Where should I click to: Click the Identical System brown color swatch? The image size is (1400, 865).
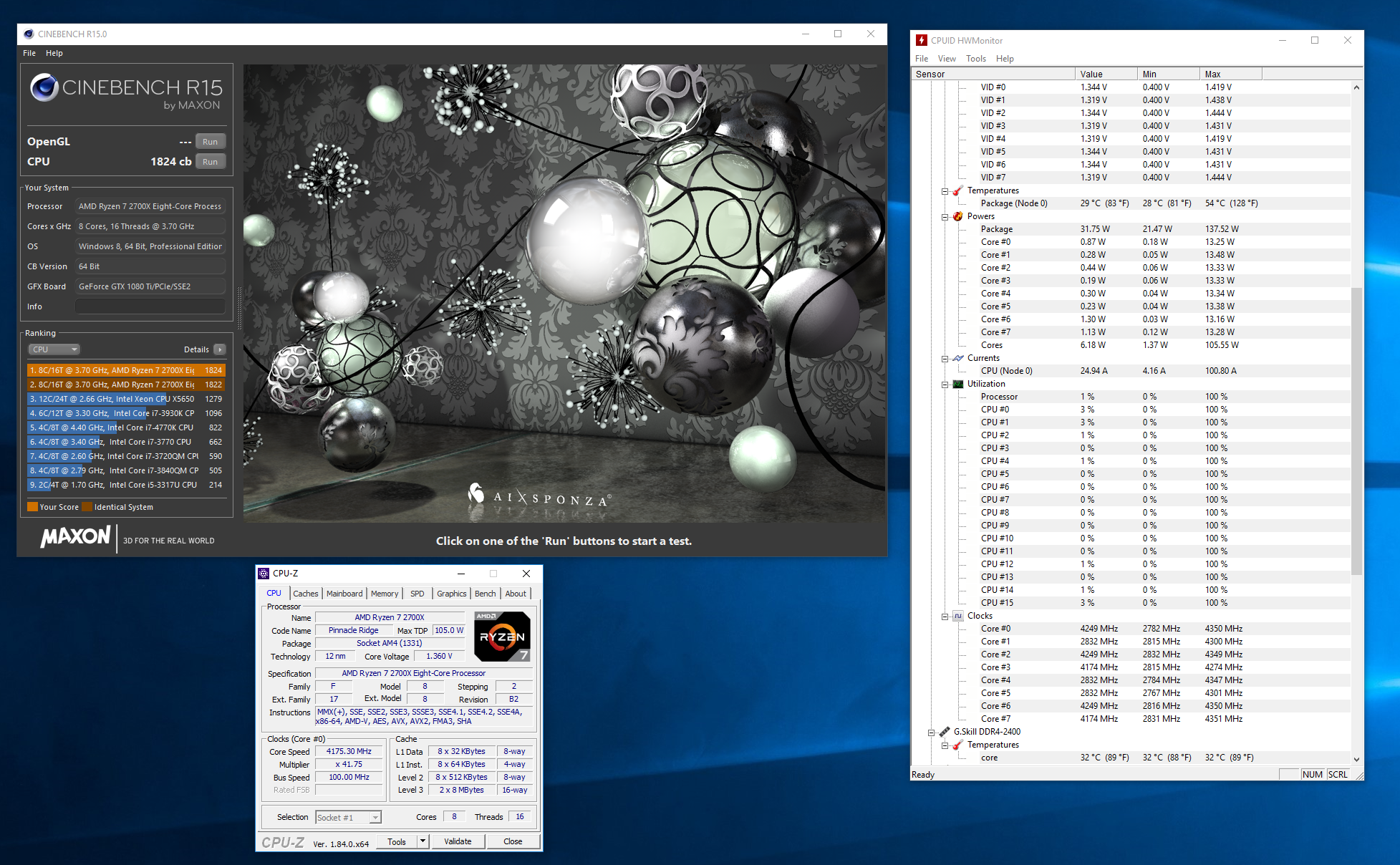click(87, 507)
